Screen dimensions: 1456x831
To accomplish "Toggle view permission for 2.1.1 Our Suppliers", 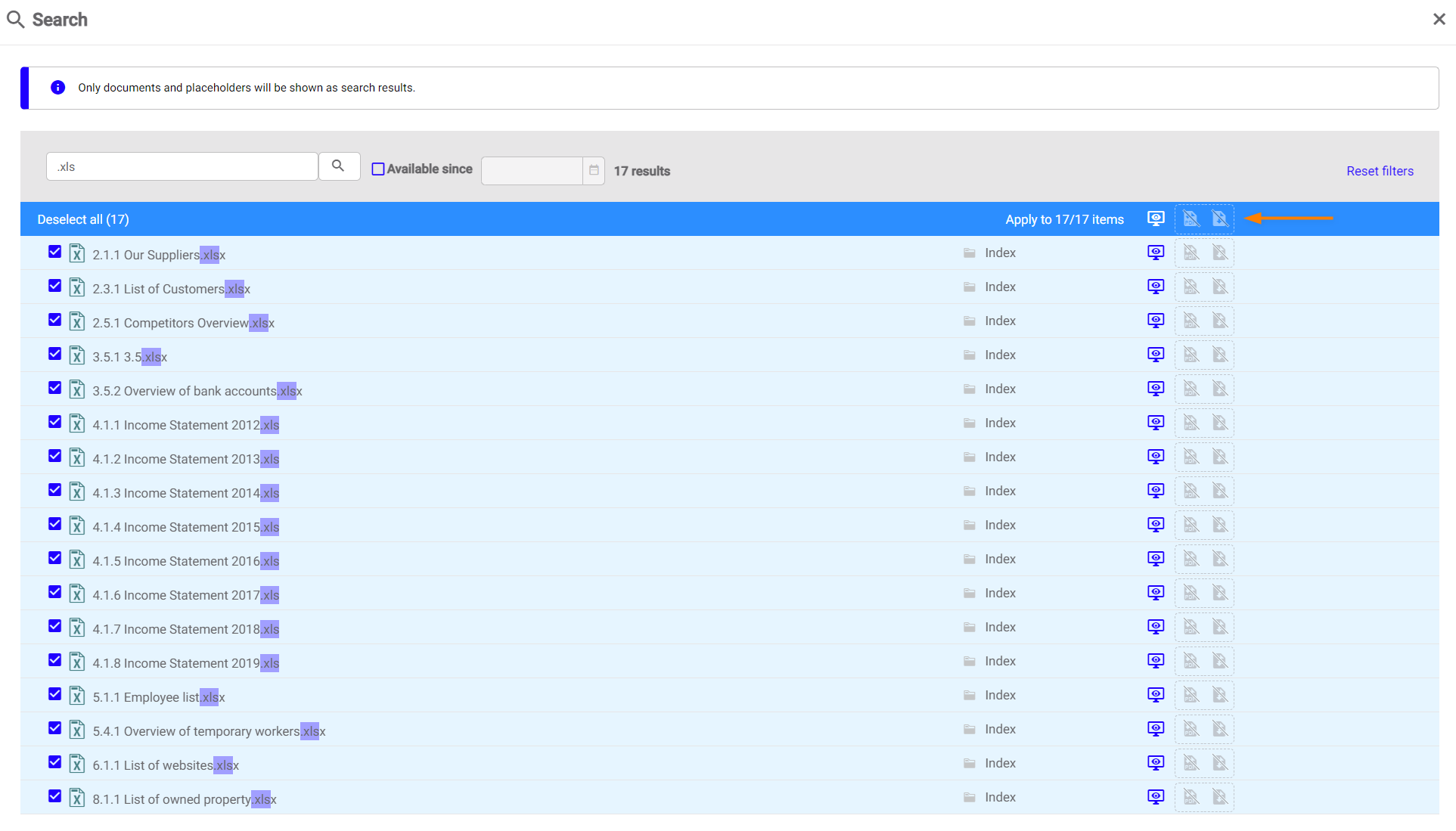I will [x=1155, y=253].
